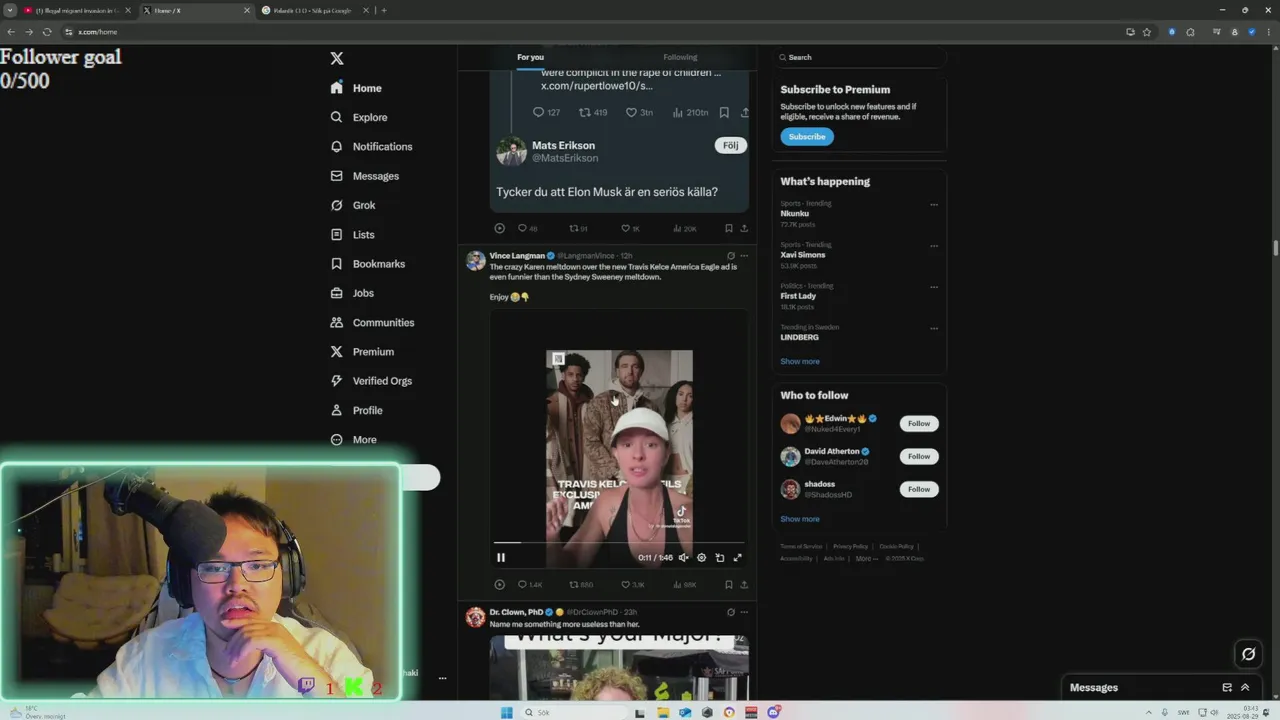Image resolution: width=1280 pixels, height=720 pixels.
Task: Switch to the Google search browser tab
Action: [315, 10]
